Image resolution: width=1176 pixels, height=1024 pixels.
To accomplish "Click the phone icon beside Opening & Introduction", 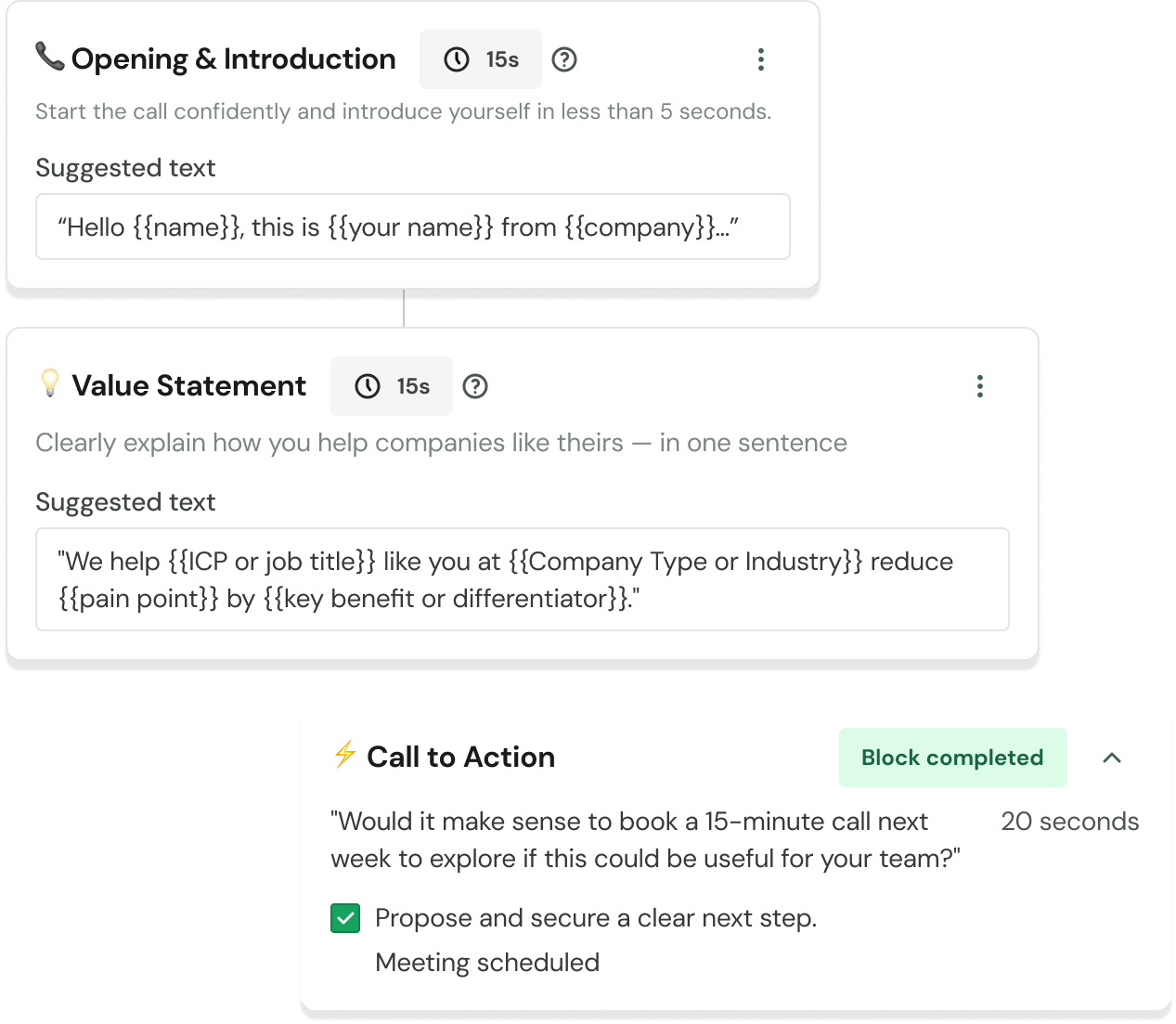I will pyautogui.click(x=49, y=57).
